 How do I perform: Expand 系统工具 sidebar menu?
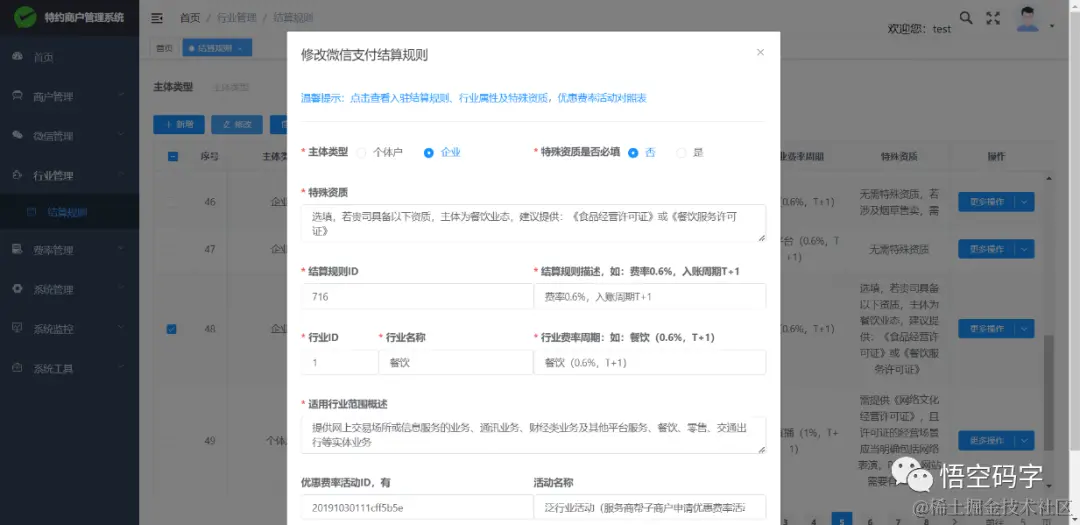click(x=69, y=368)
